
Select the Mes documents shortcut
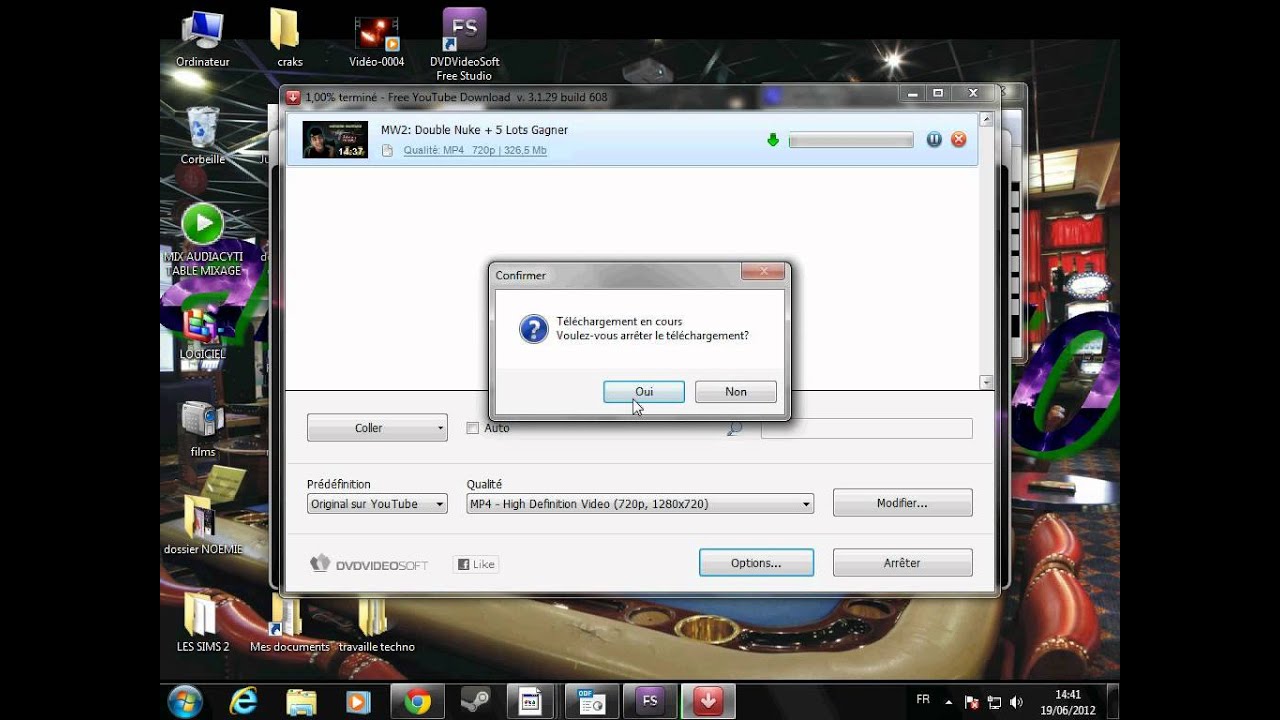coord(290,622)
